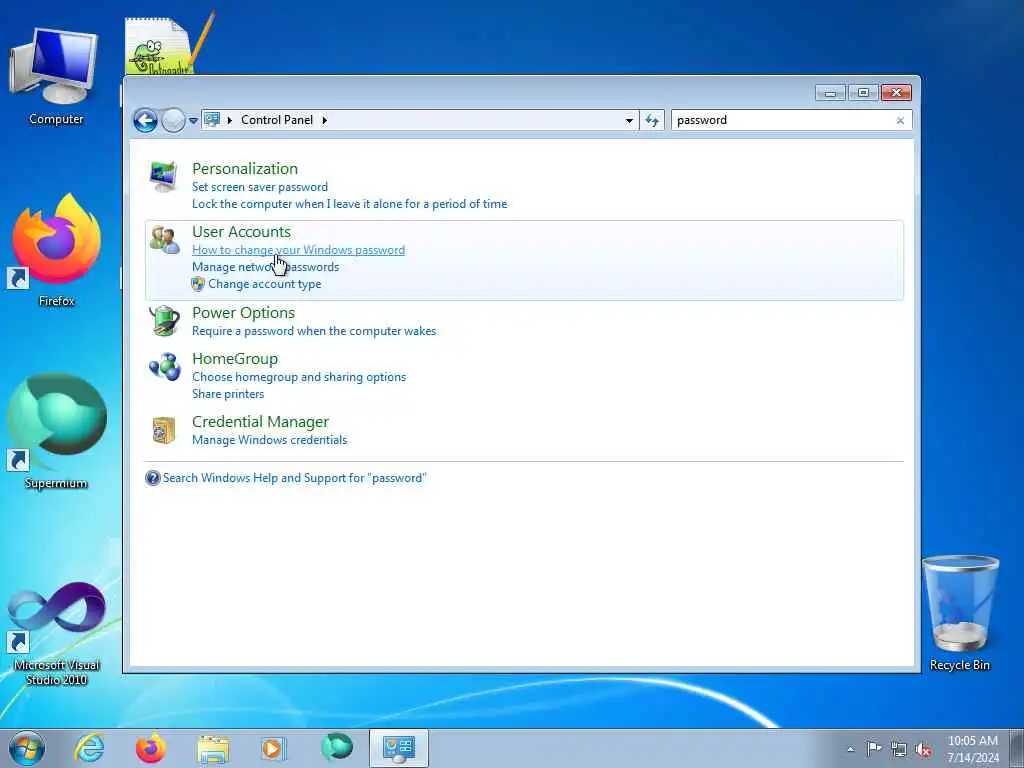Expand the address bar previous locations dropdown
1024x768 pixels.
click(629, 120)
